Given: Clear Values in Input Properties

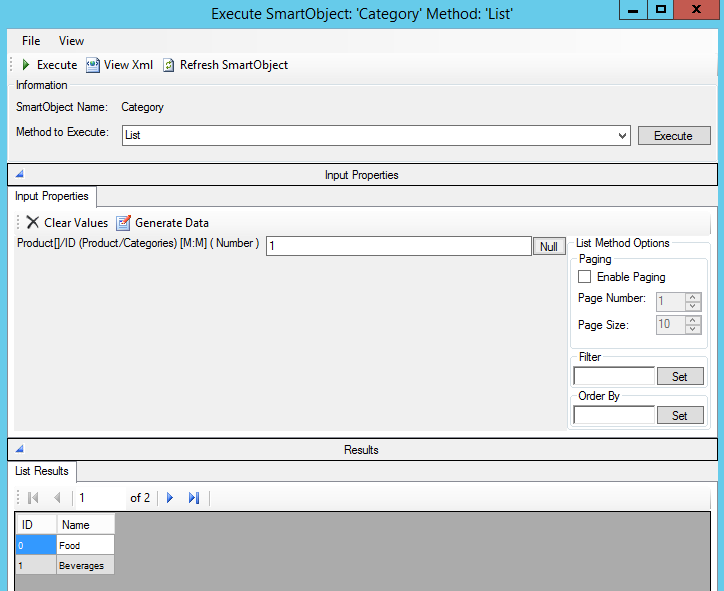Looking at the screenshot, I should pyautogui.click(x=66, y=223).
